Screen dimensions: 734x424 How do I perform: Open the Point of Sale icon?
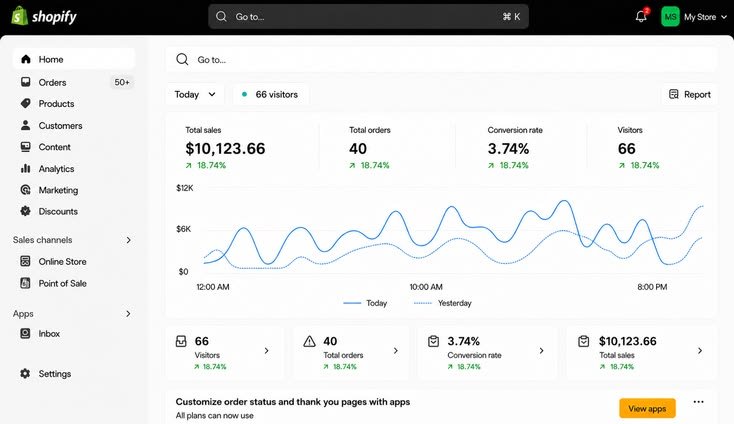coord(25,283)
